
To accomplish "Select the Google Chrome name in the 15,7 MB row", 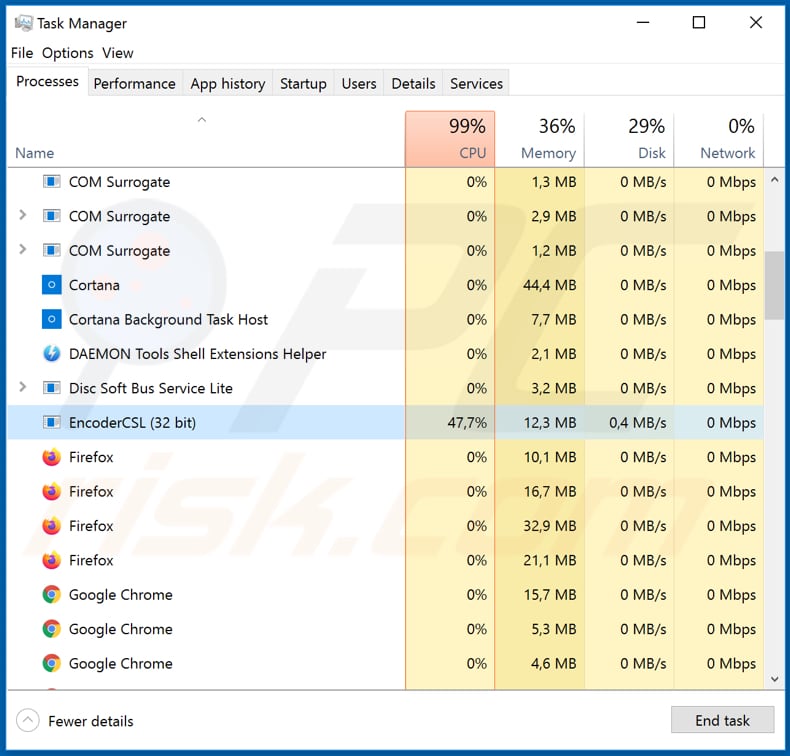I will (121, 595).
